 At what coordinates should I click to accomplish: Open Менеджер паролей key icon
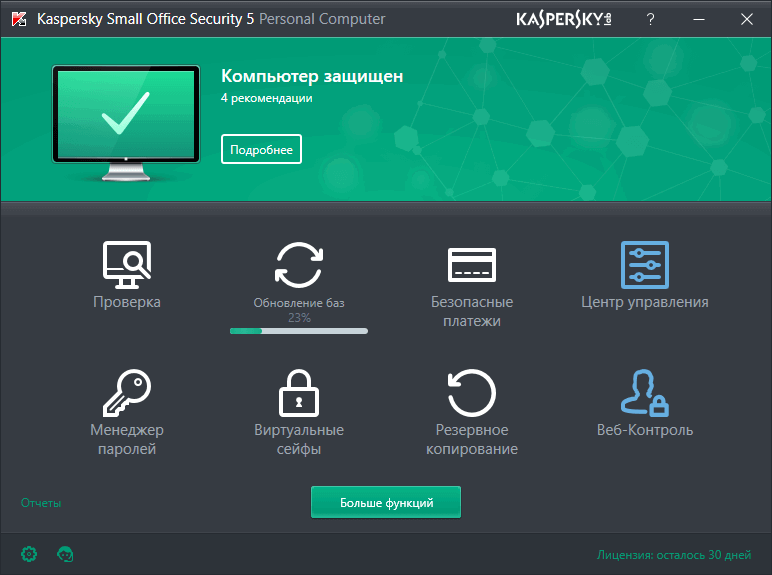(127, 392)
